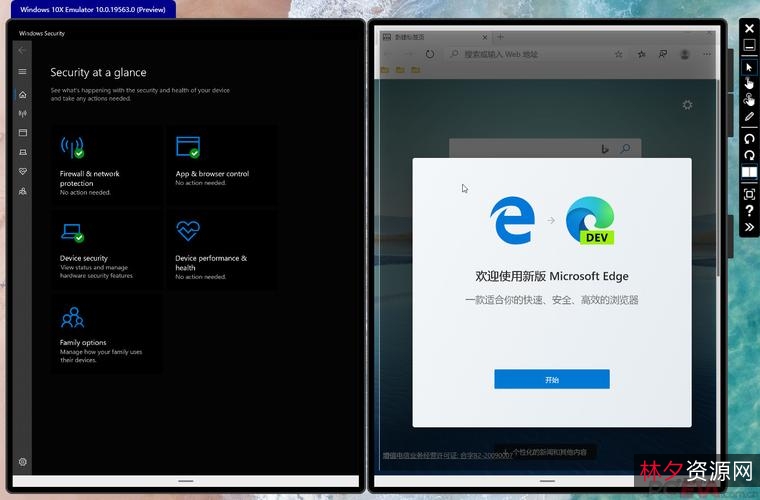Select emulator multi-touch mode
Viewport: 760px width, 500px height.
pos(749,100)
